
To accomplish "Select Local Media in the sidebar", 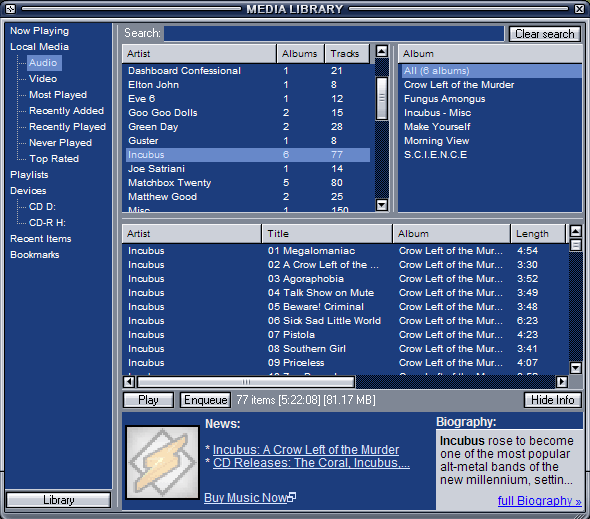I will click(x=40, y=47).
